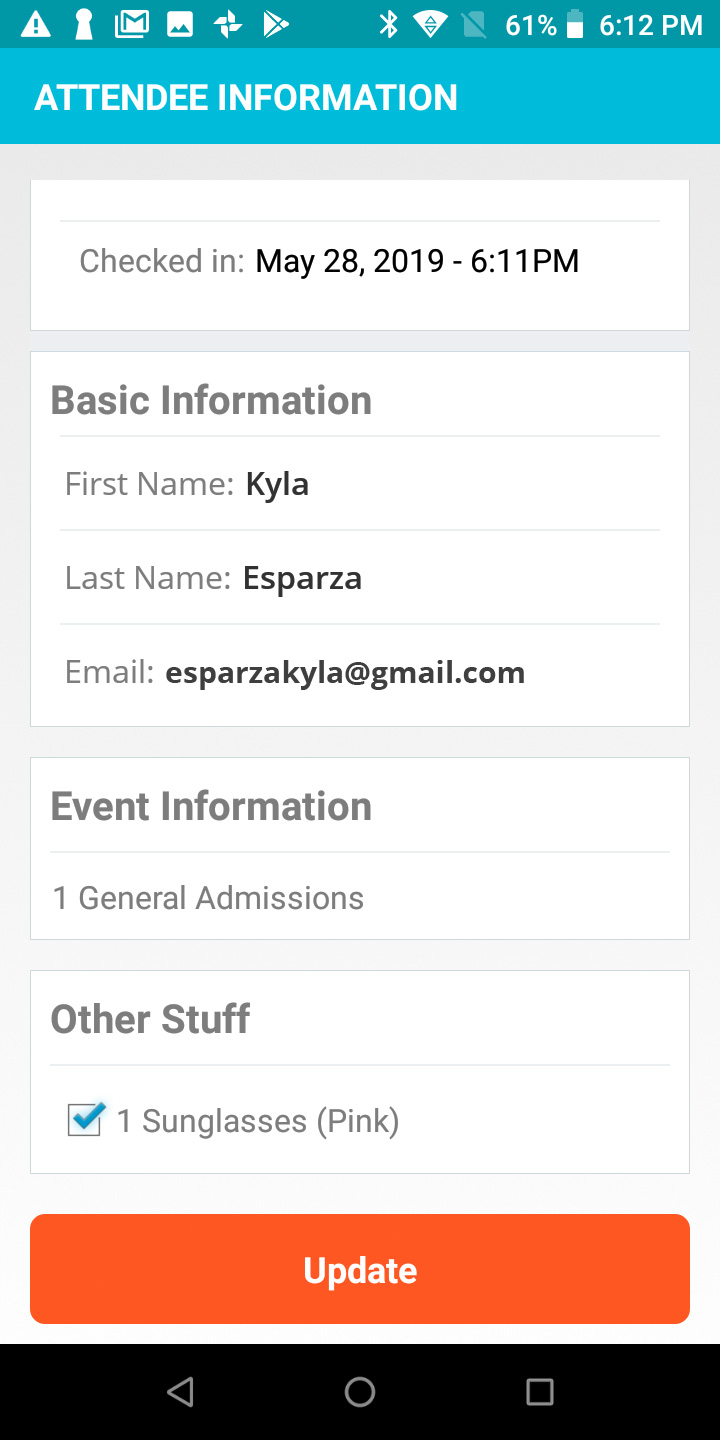
Task: Open recent apps with the square button
Action: pyautogui.click(x=540, y=1391)
